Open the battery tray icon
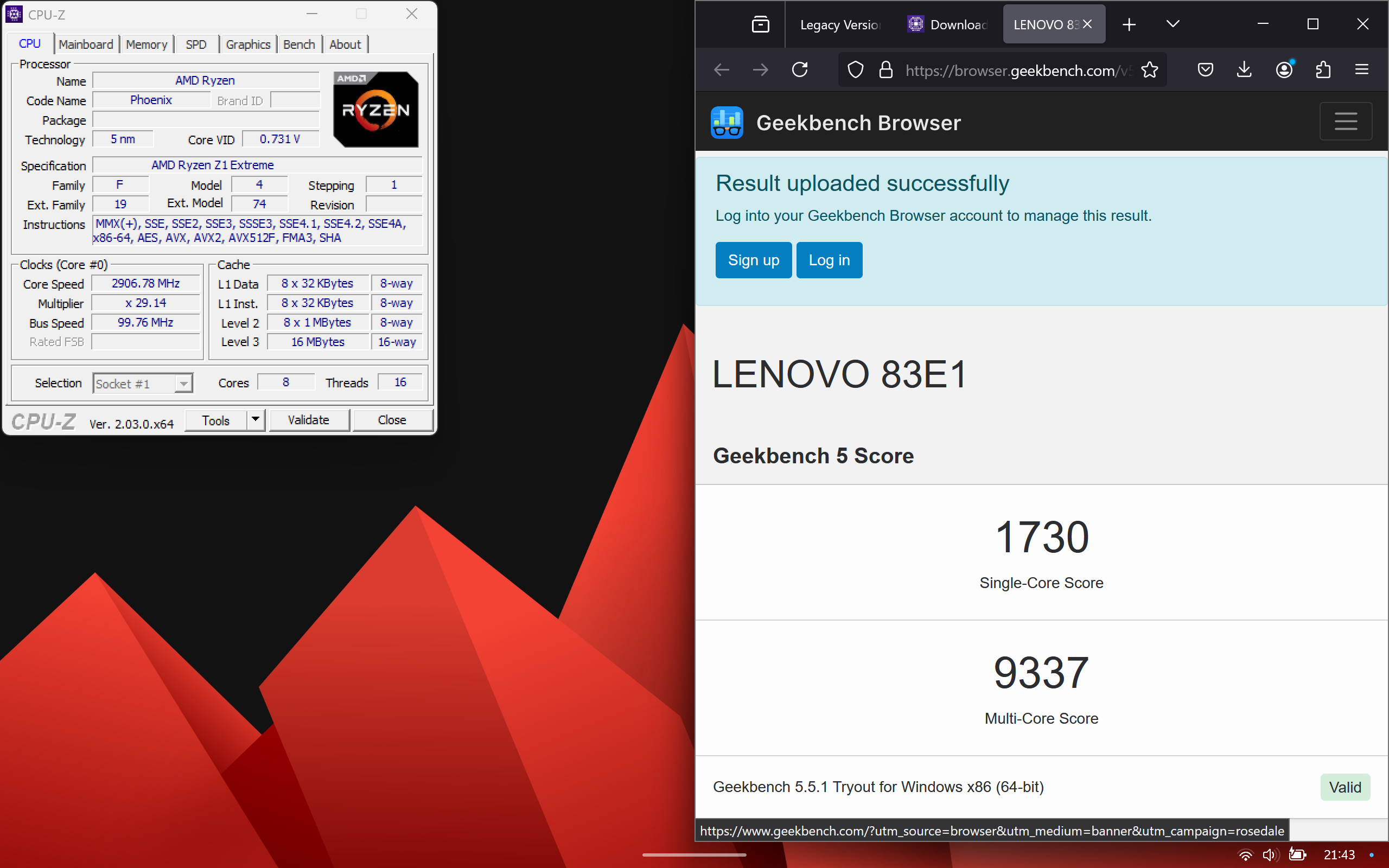The image size is (1389, 868). pyautogui.click(x=1297, y=854)
